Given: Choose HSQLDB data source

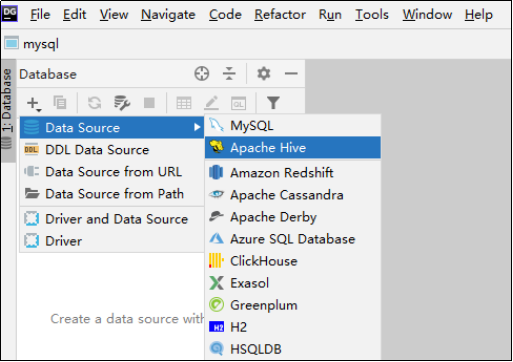Looking at the screenshot, I should [x=293, y=349].
